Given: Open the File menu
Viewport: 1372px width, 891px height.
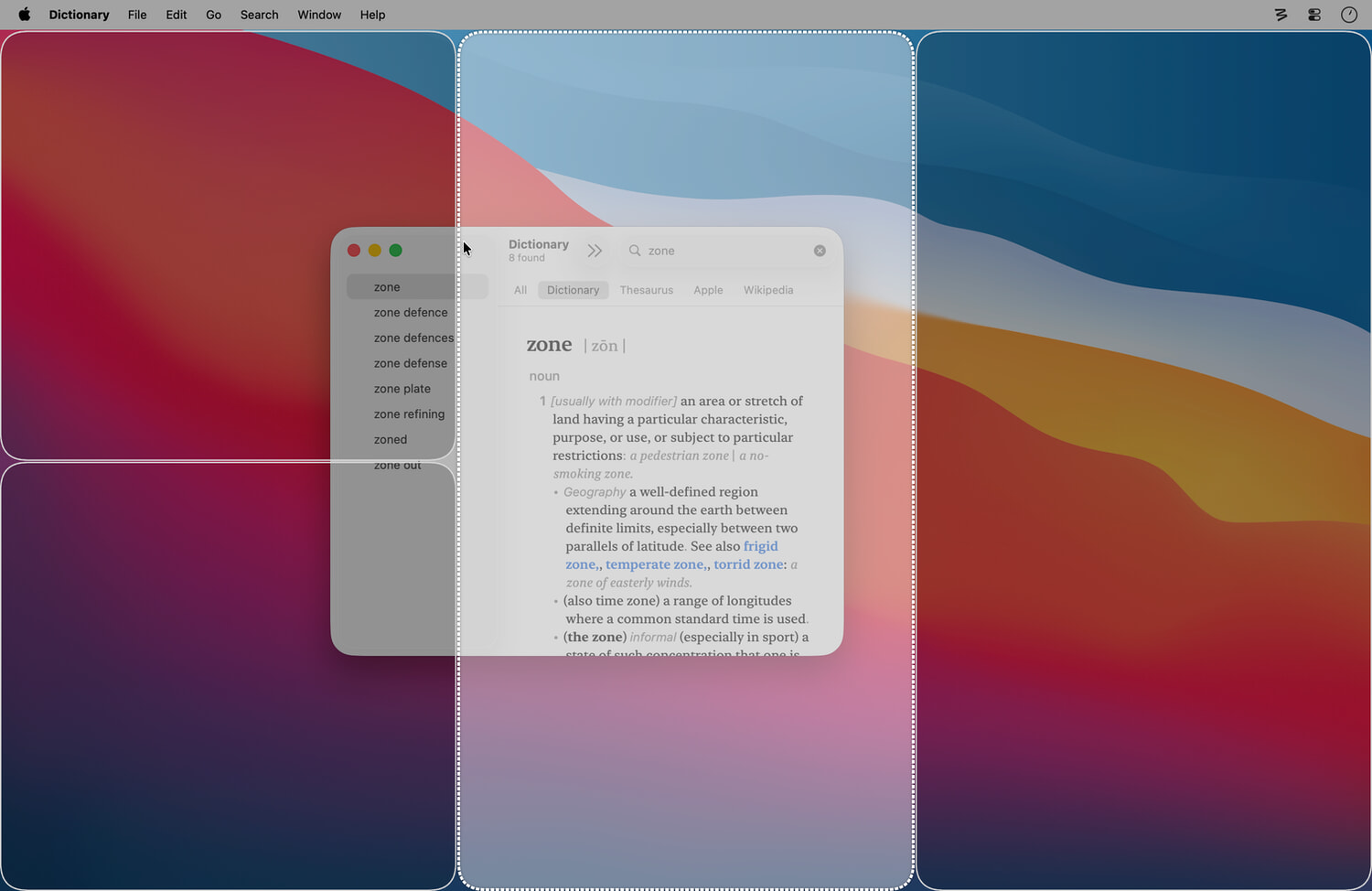Looking at the screenshot, I should point(137,15).
